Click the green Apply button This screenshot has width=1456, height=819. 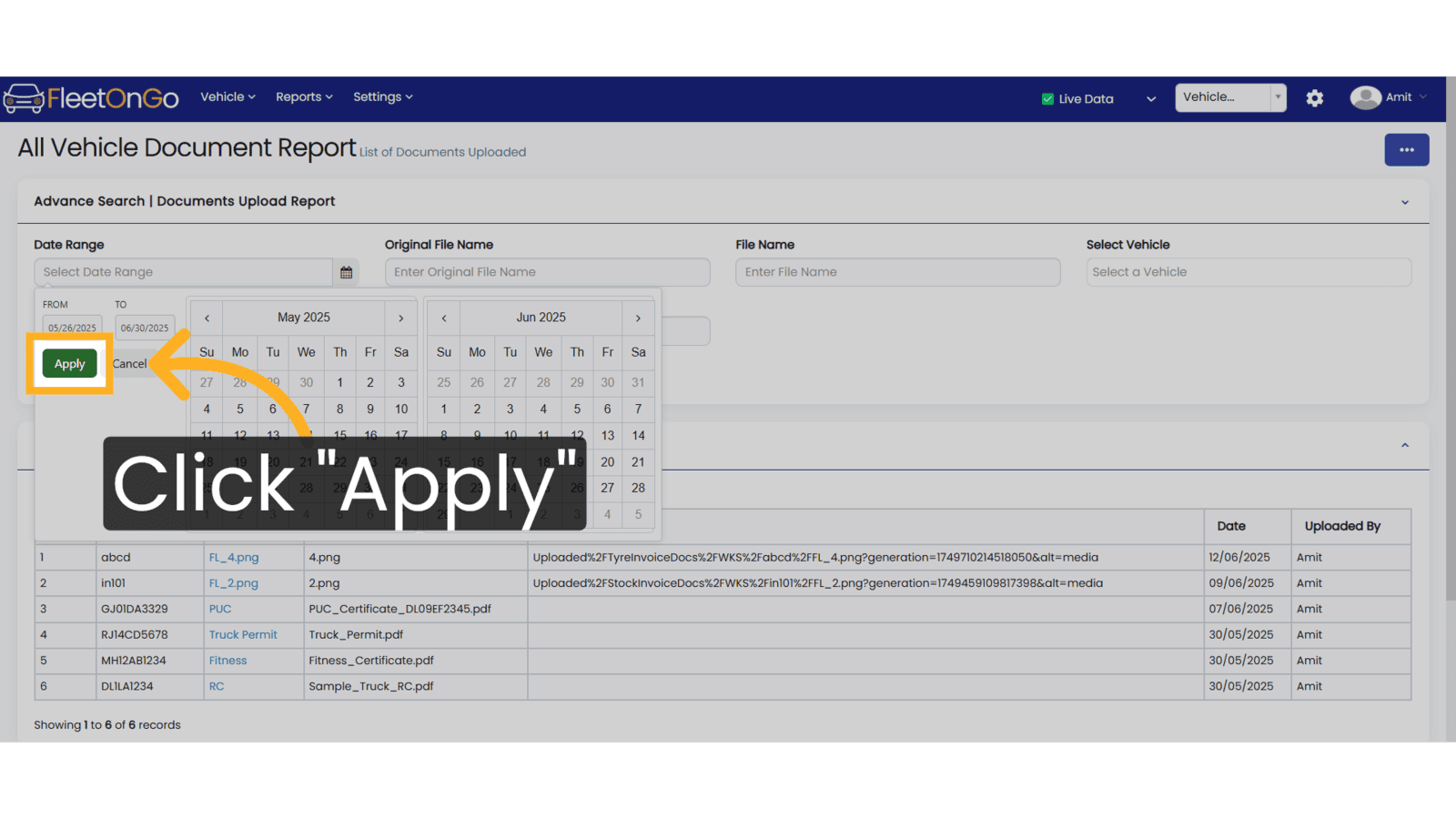[x=69, y=363]
